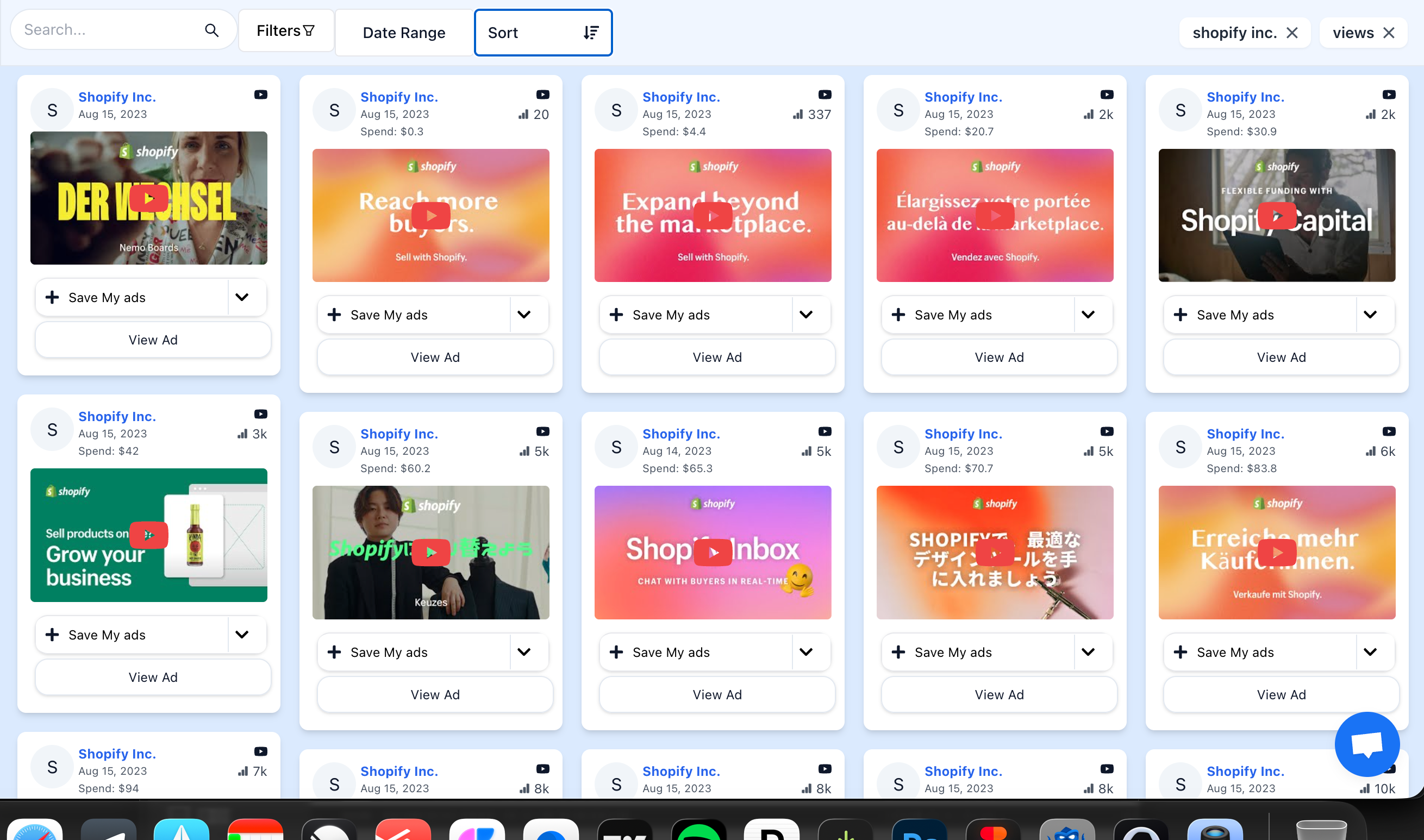Click video icon on the 20-views card
Viewport: 1424px width, 840px height.
542,95
